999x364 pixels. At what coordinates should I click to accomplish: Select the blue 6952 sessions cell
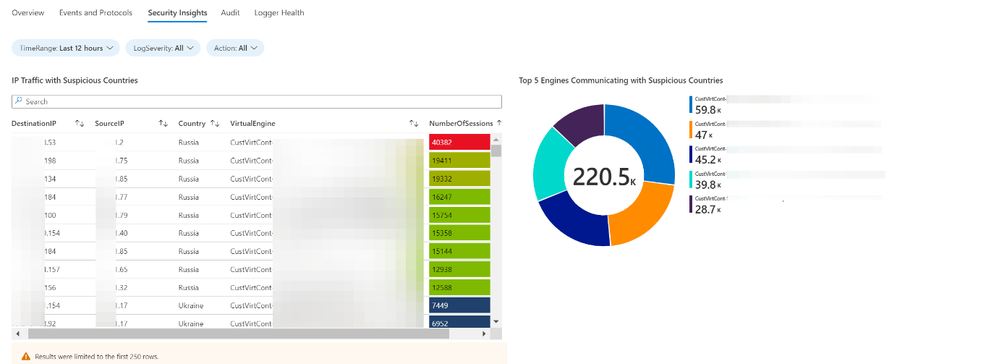coord(459,322)
